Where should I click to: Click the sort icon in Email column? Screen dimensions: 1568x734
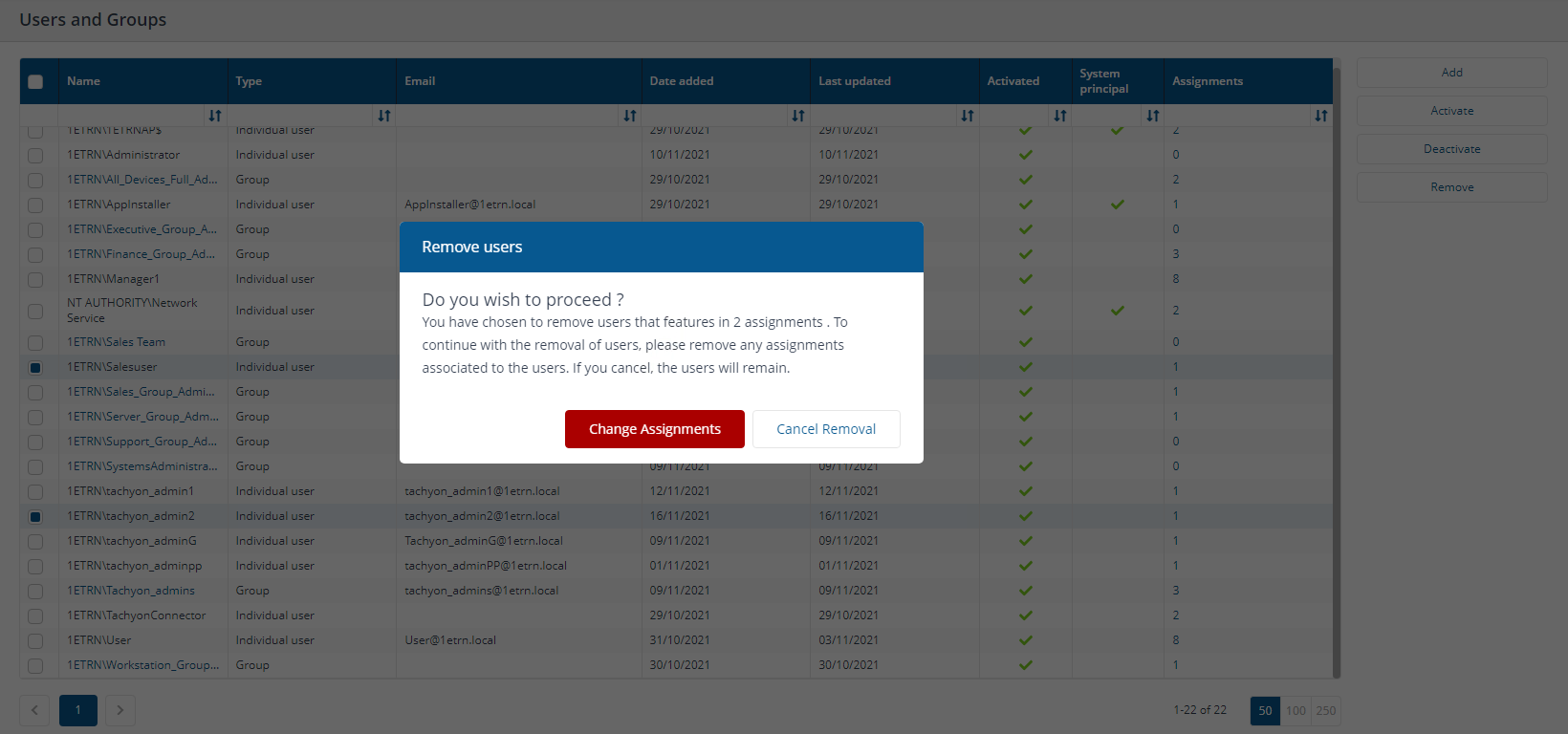(629, 116)
